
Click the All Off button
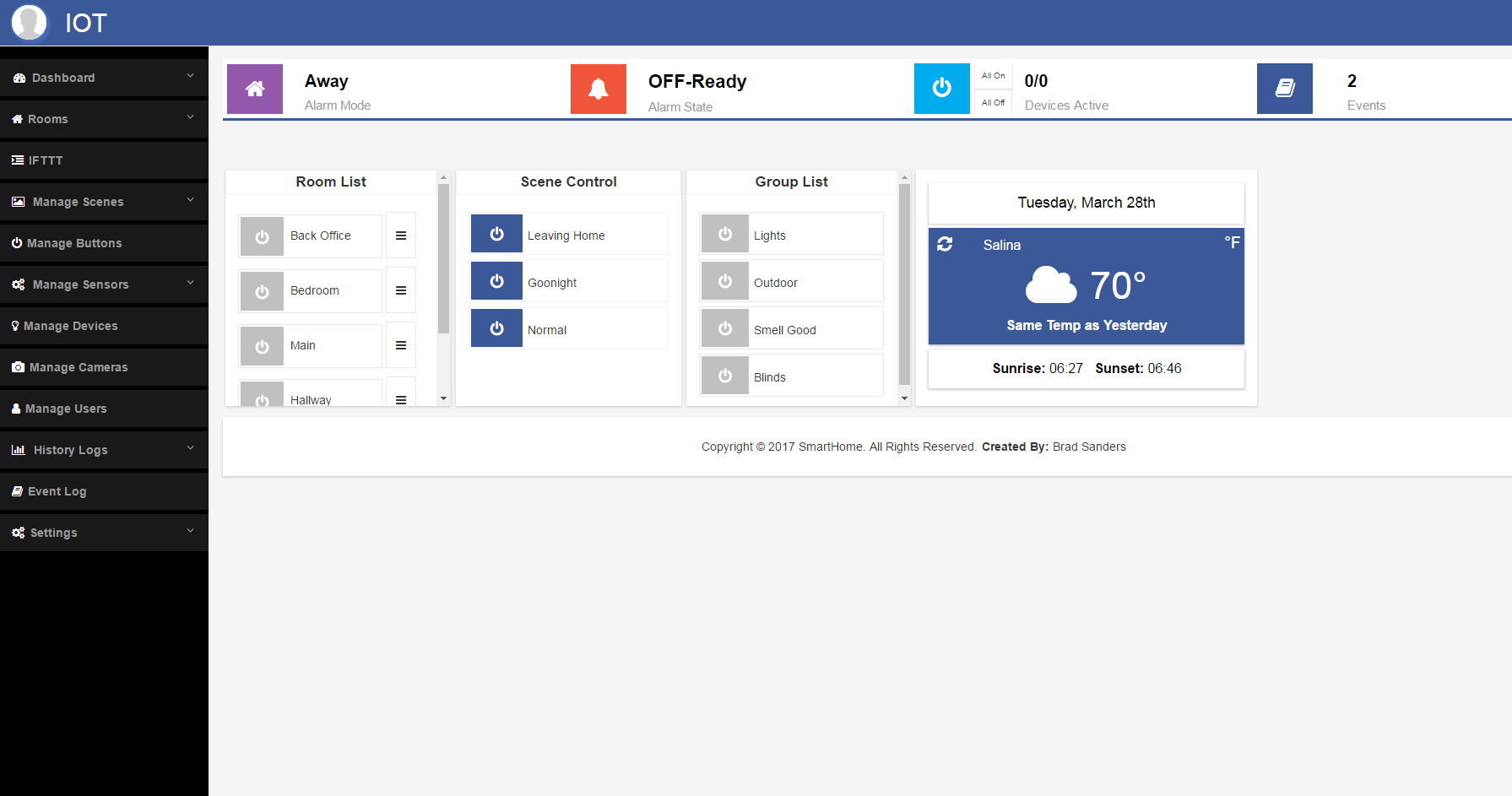coord(993,102)
